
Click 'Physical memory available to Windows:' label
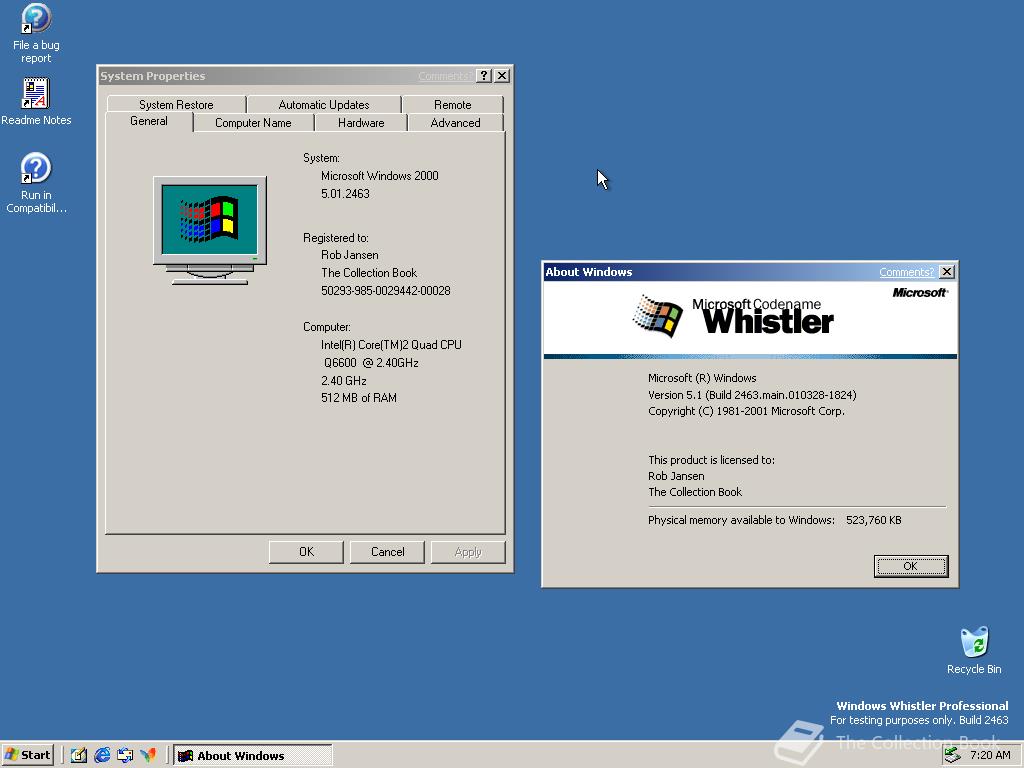coord(741,520)
